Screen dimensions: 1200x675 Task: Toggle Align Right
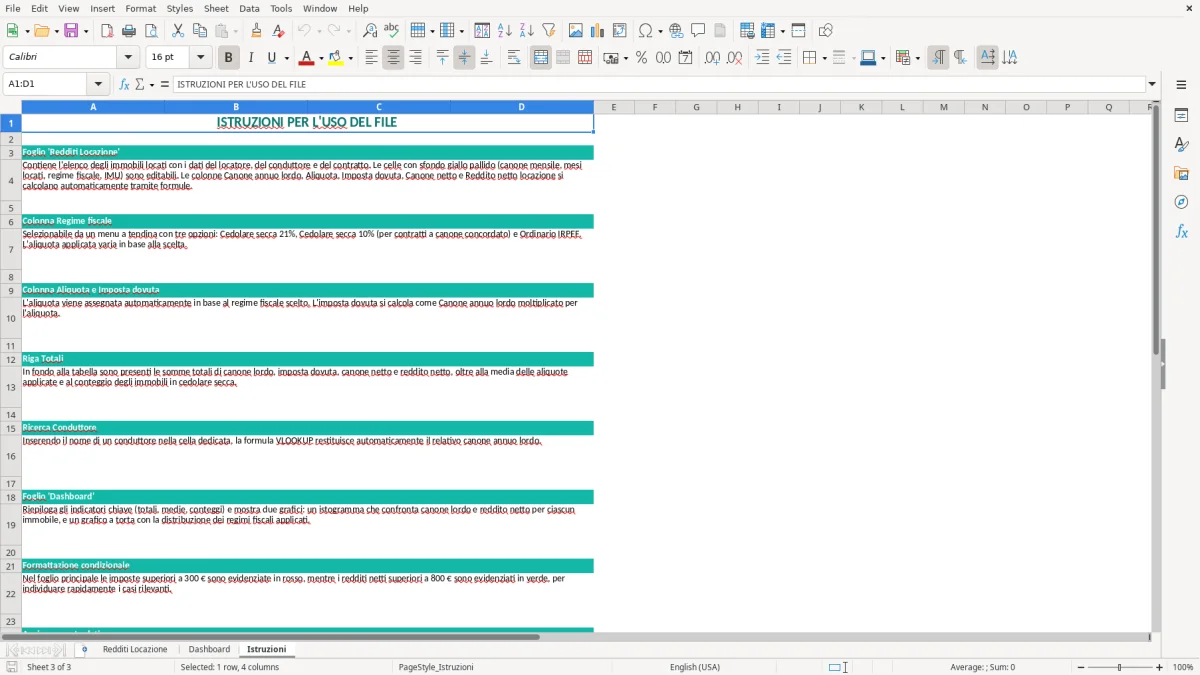(x=415, y=58)
